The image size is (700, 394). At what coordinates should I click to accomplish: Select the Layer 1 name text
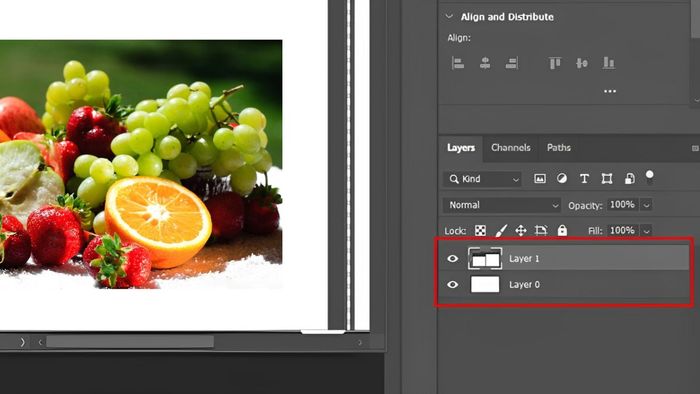pos(524,258)
